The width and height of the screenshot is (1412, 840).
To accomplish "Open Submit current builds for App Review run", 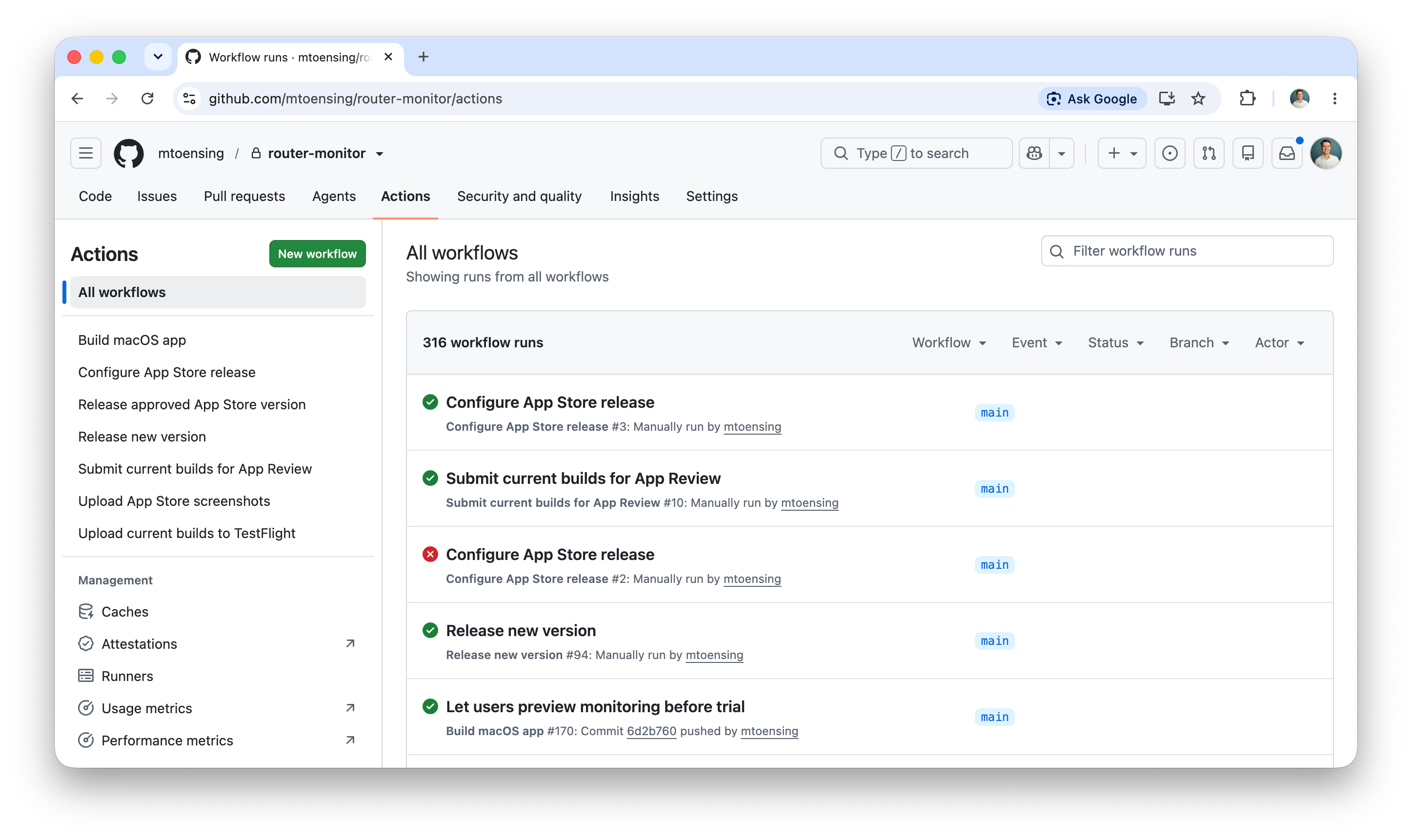I will point(583,479).
